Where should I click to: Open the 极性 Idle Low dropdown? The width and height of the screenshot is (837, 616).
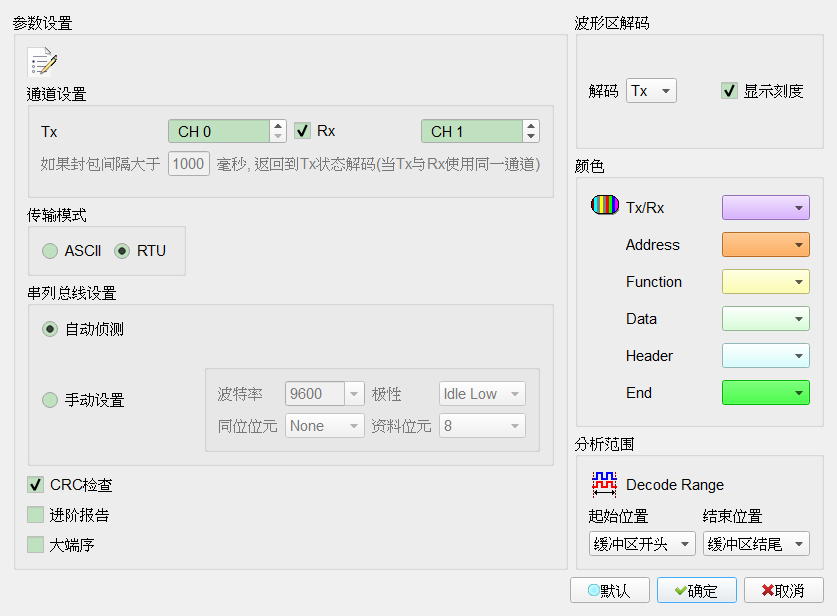482,394
